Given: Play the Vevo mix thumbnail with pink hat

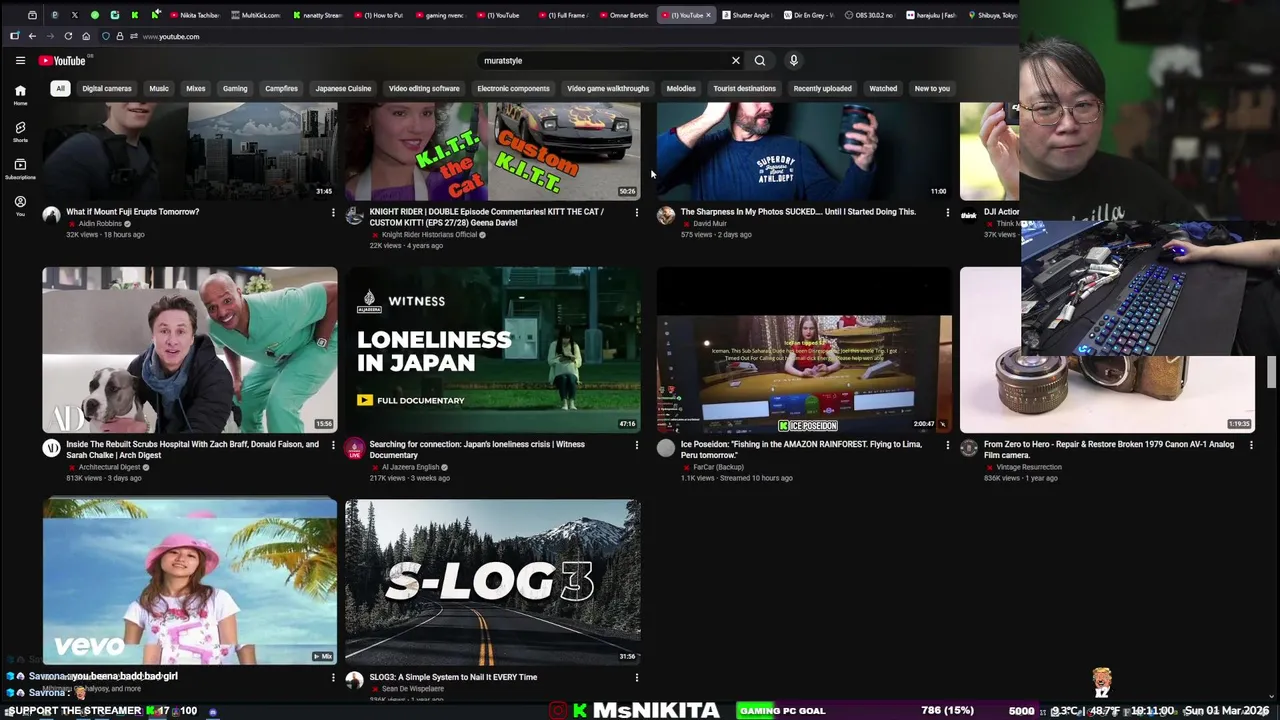Looking at the screenshot, I should tap(190, 582).
